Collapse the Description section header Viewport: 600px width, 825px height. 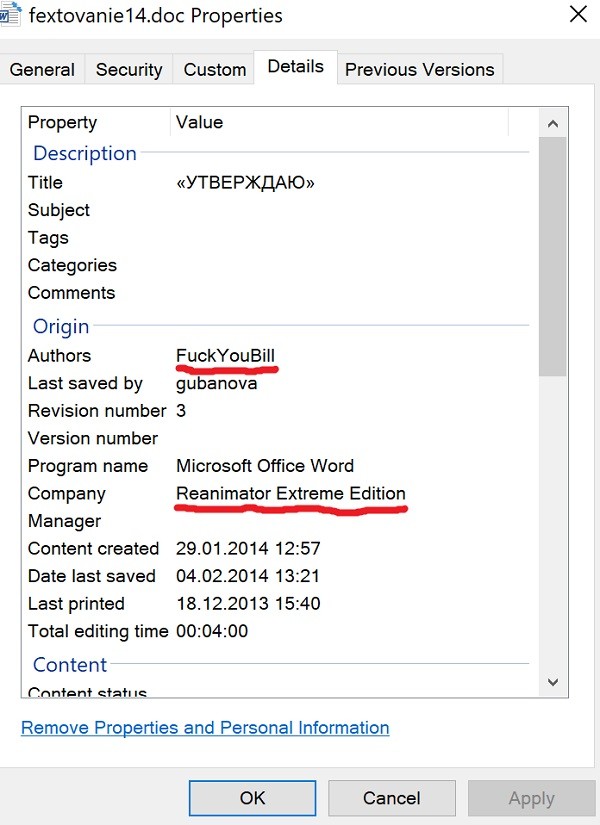coord(85,154)
